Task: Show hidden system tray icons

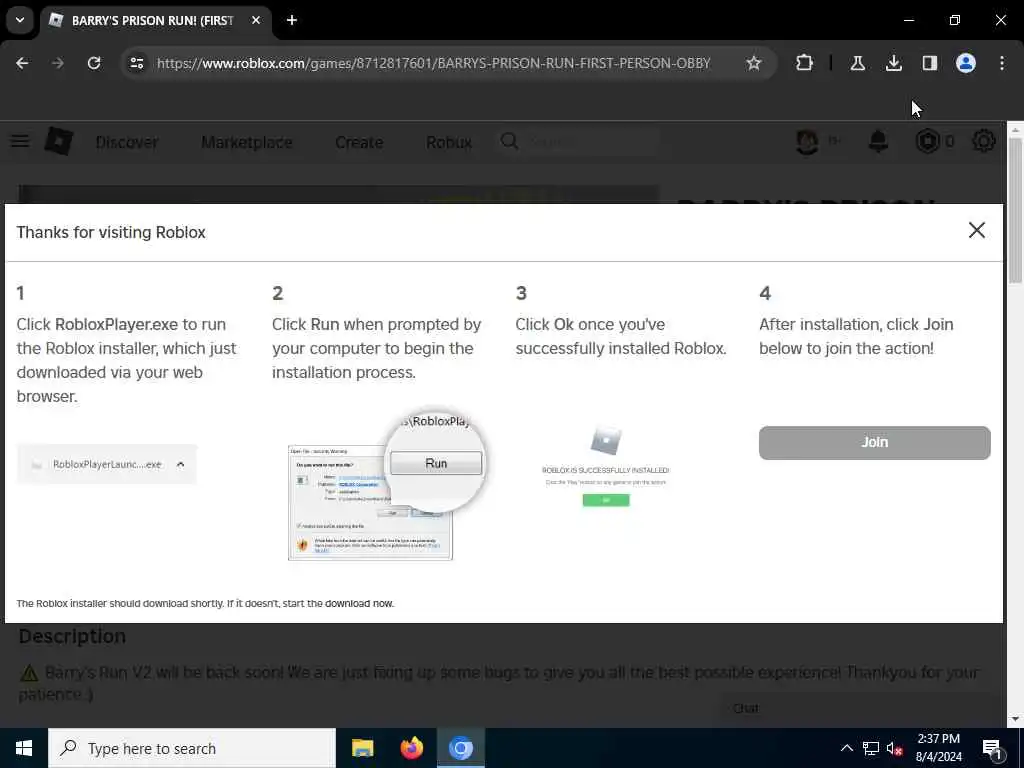Action: (x=846, y=748)
